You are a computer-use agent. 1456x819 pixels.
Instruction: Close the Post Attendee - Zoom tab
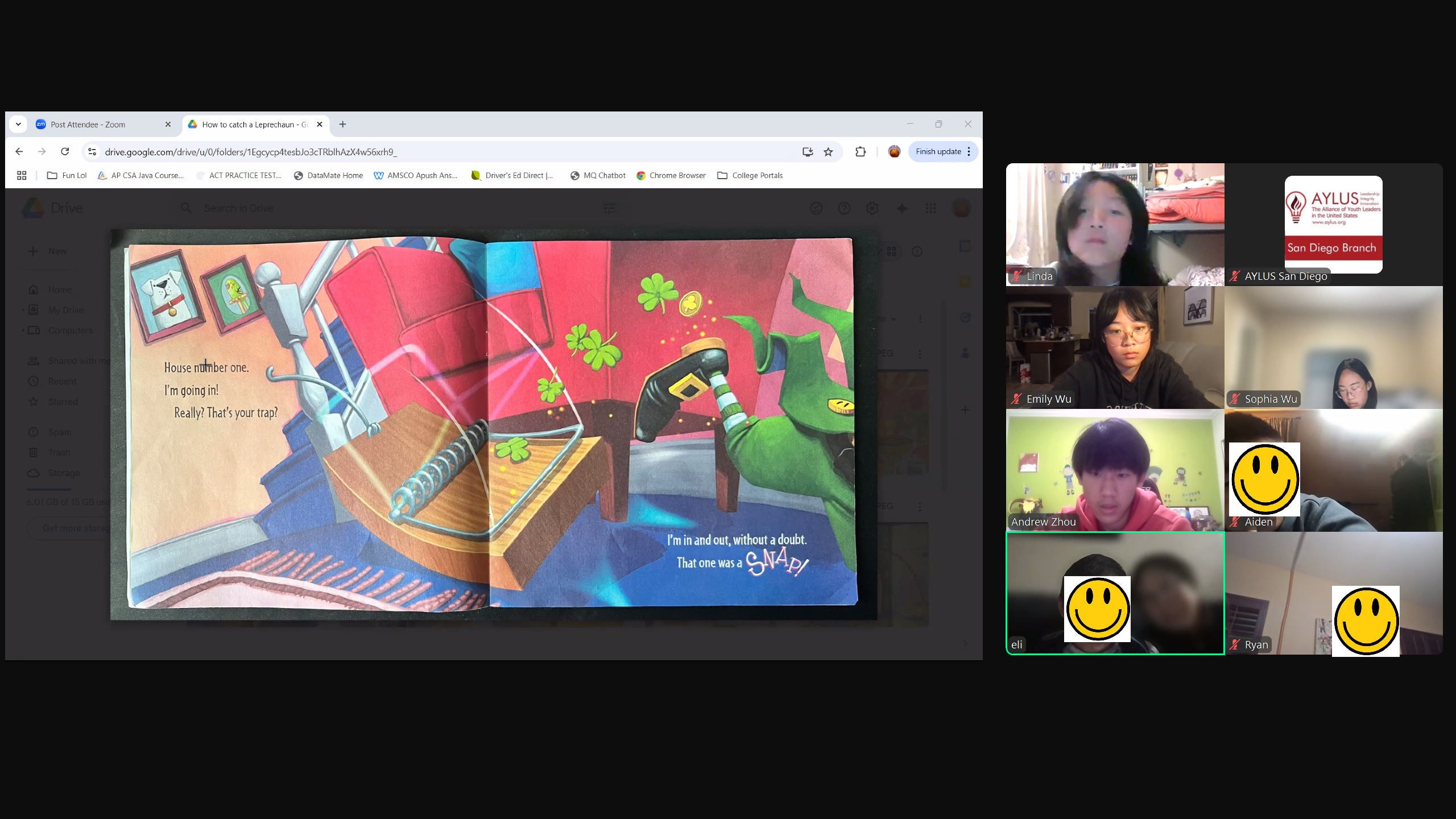pos(168,125)
